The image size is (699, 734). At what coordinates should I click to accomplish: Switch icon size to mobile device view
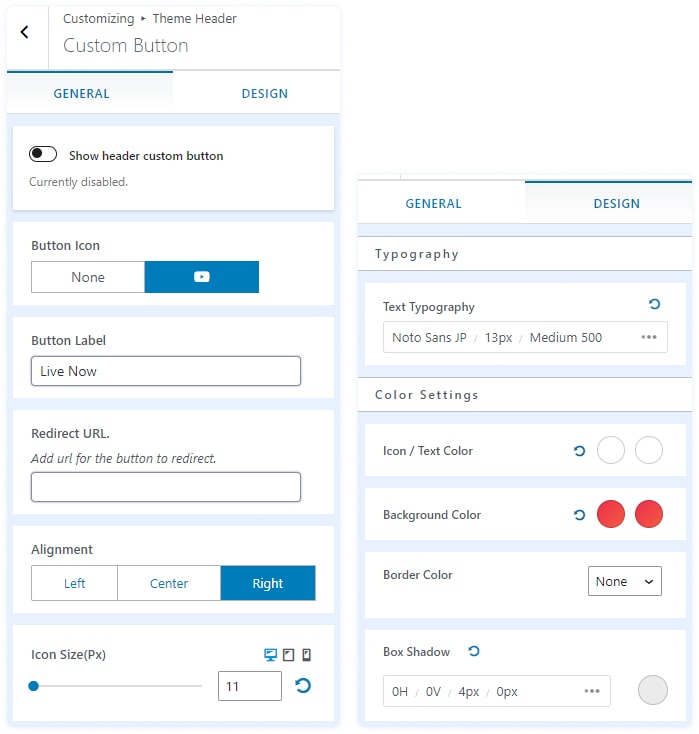tap(306, 655)
